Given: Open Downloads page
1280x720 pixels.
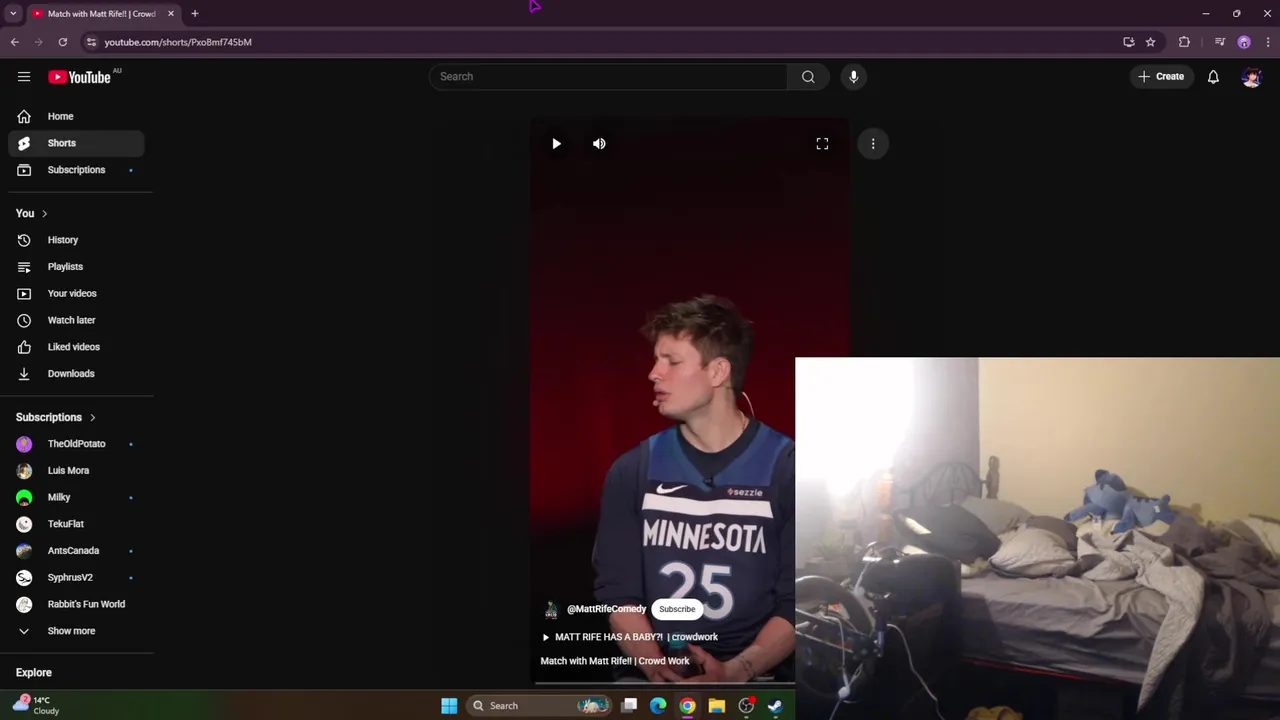Looking at the screenshot, I should pos(77,374).
